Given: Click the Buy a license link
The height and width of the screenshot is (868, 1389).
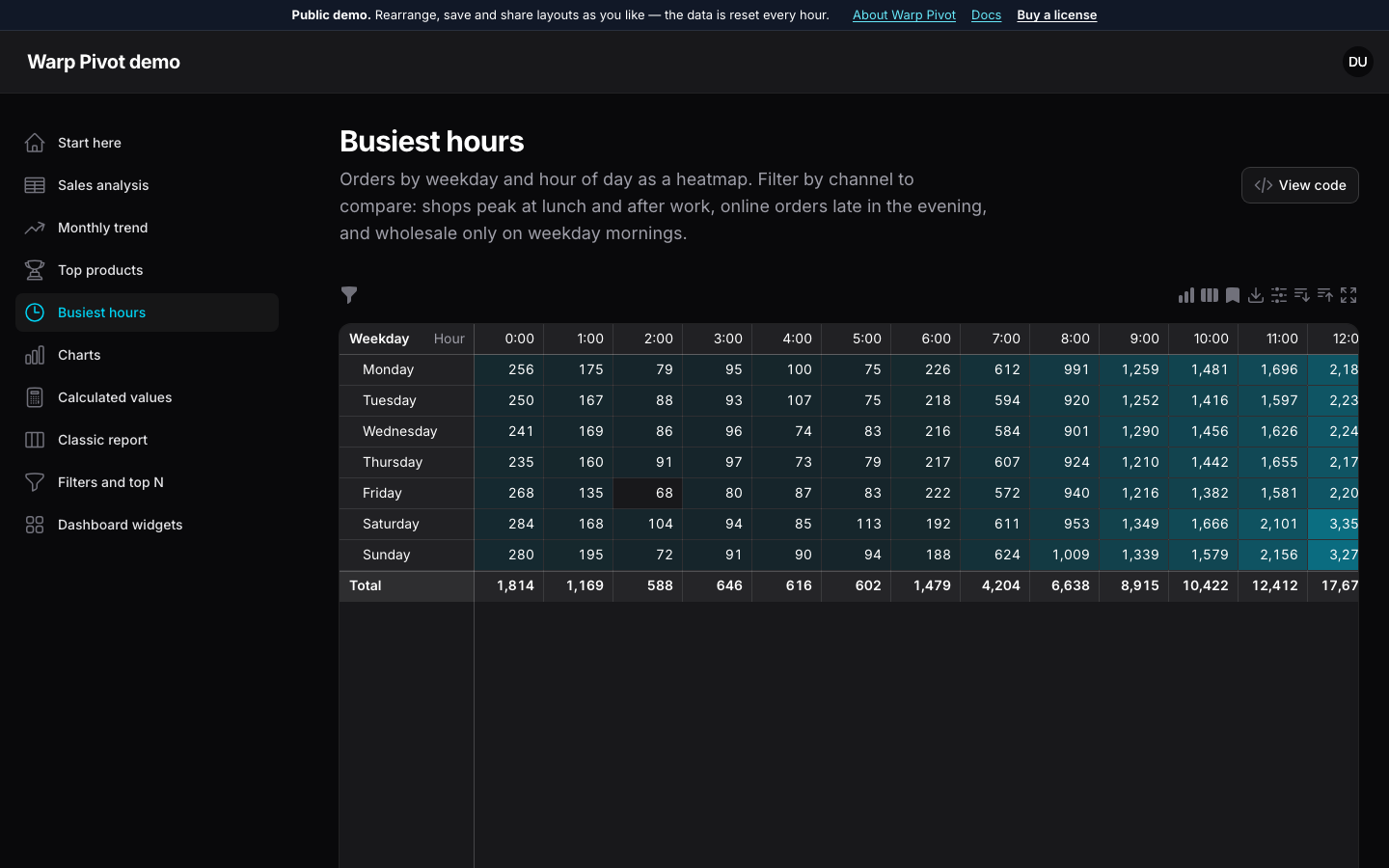Looking at the screenshot, I should tap(1056, 14).
